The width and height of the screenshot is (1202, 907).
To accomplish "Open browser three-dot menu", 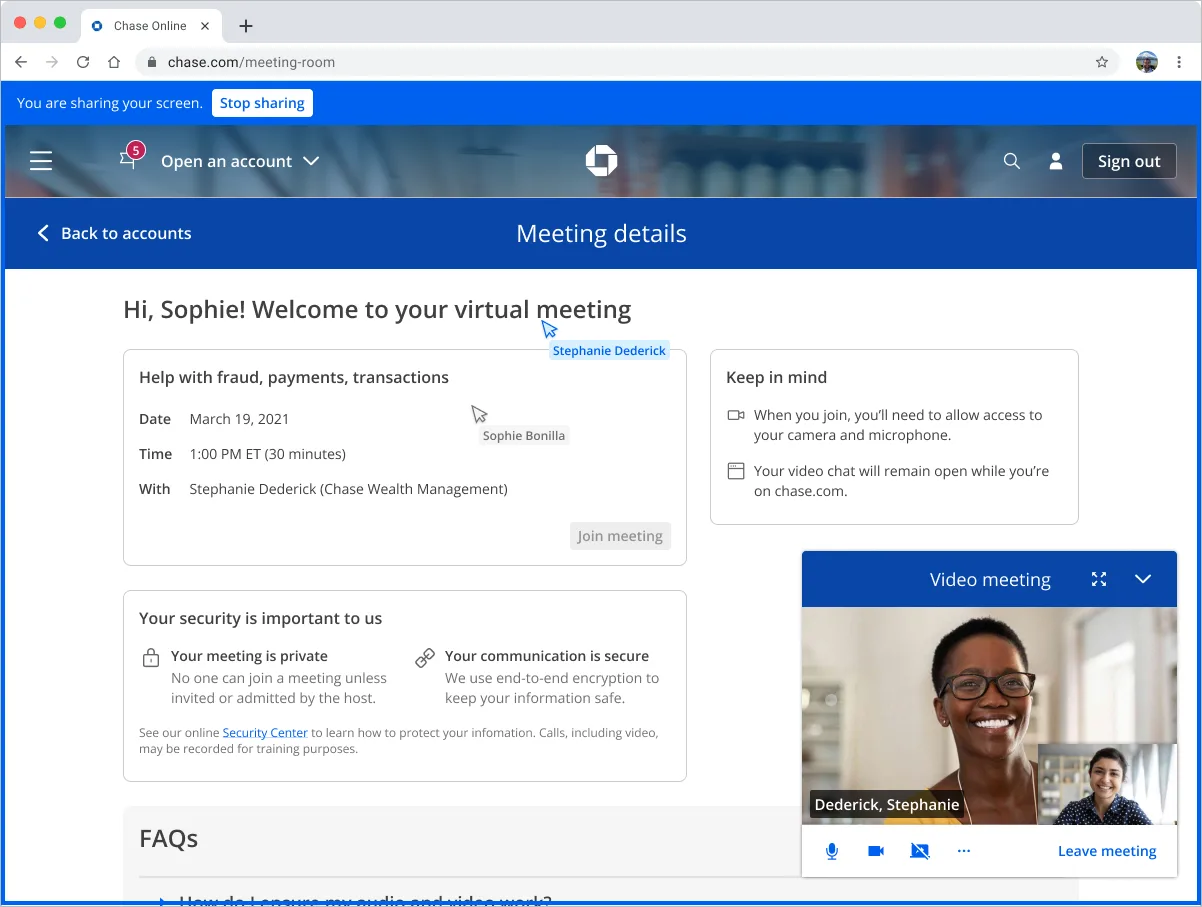I will (x=1180, y=62).
